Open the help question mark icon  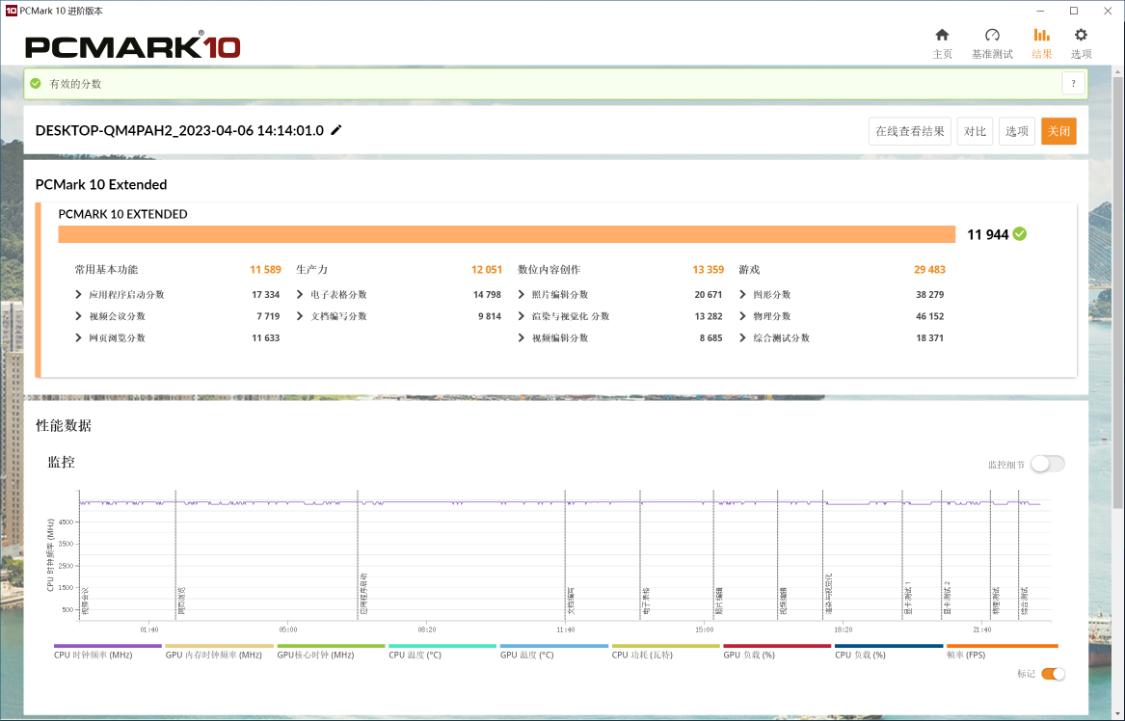point(1072,84)
